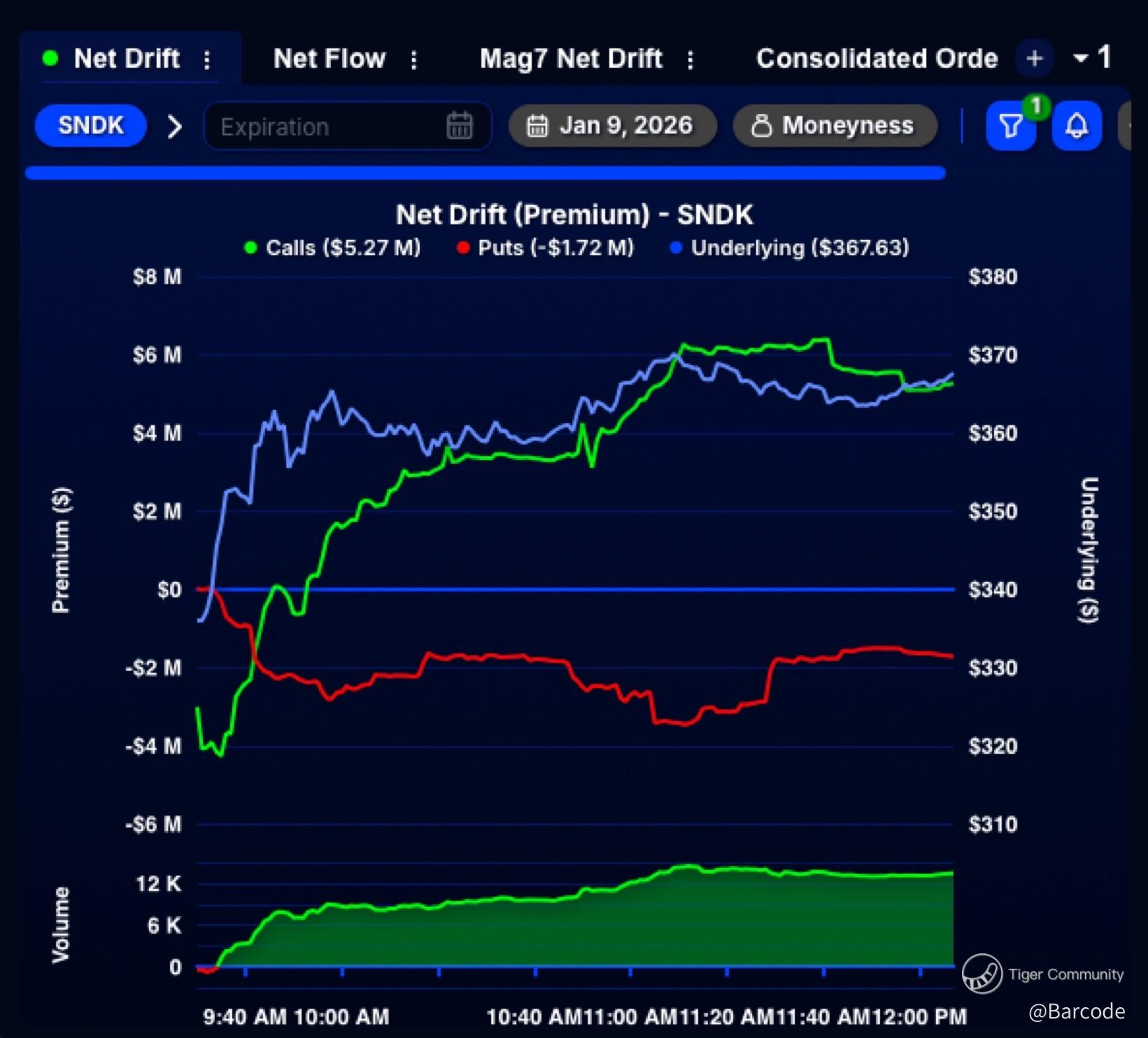
Task: Open the tab count dropdown arrow
Action: 1081,59
